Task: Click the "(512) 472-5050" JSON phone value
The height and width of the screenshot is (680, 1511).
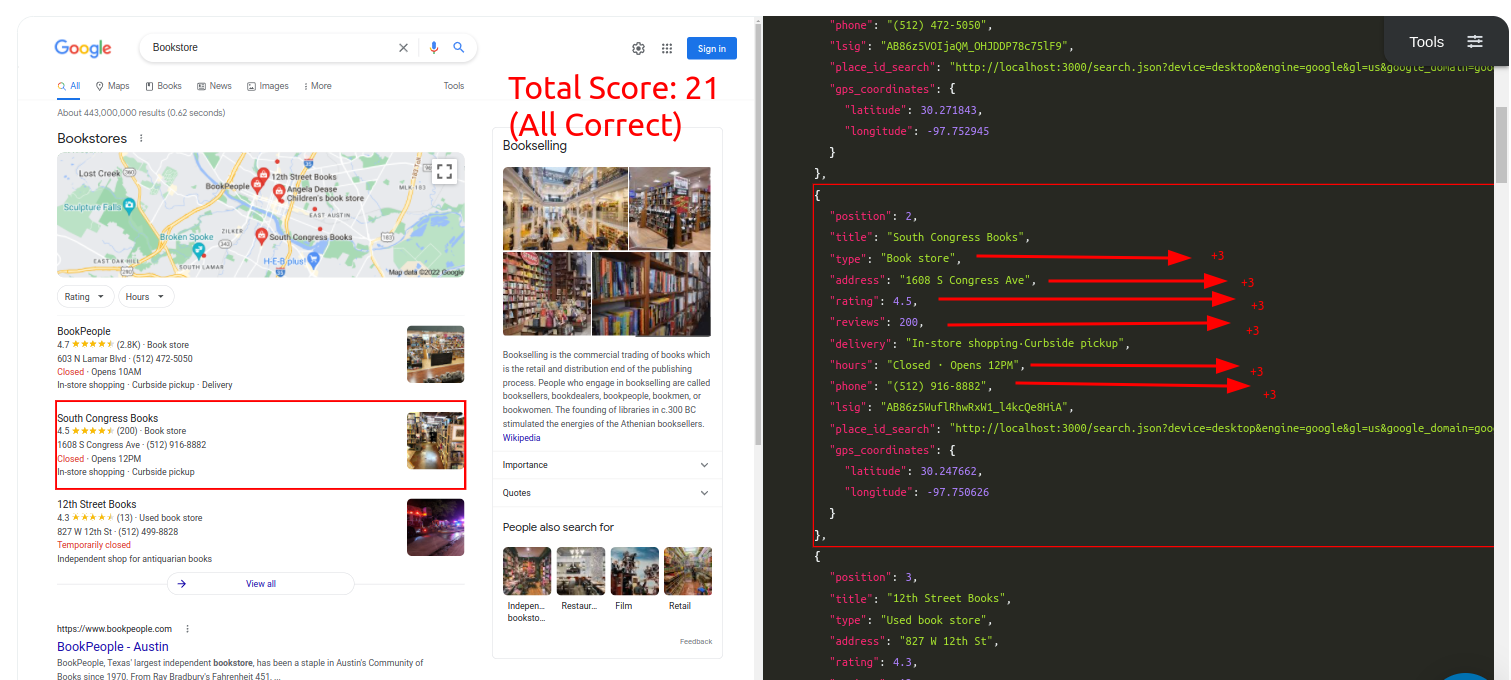Action: point(938,25)
